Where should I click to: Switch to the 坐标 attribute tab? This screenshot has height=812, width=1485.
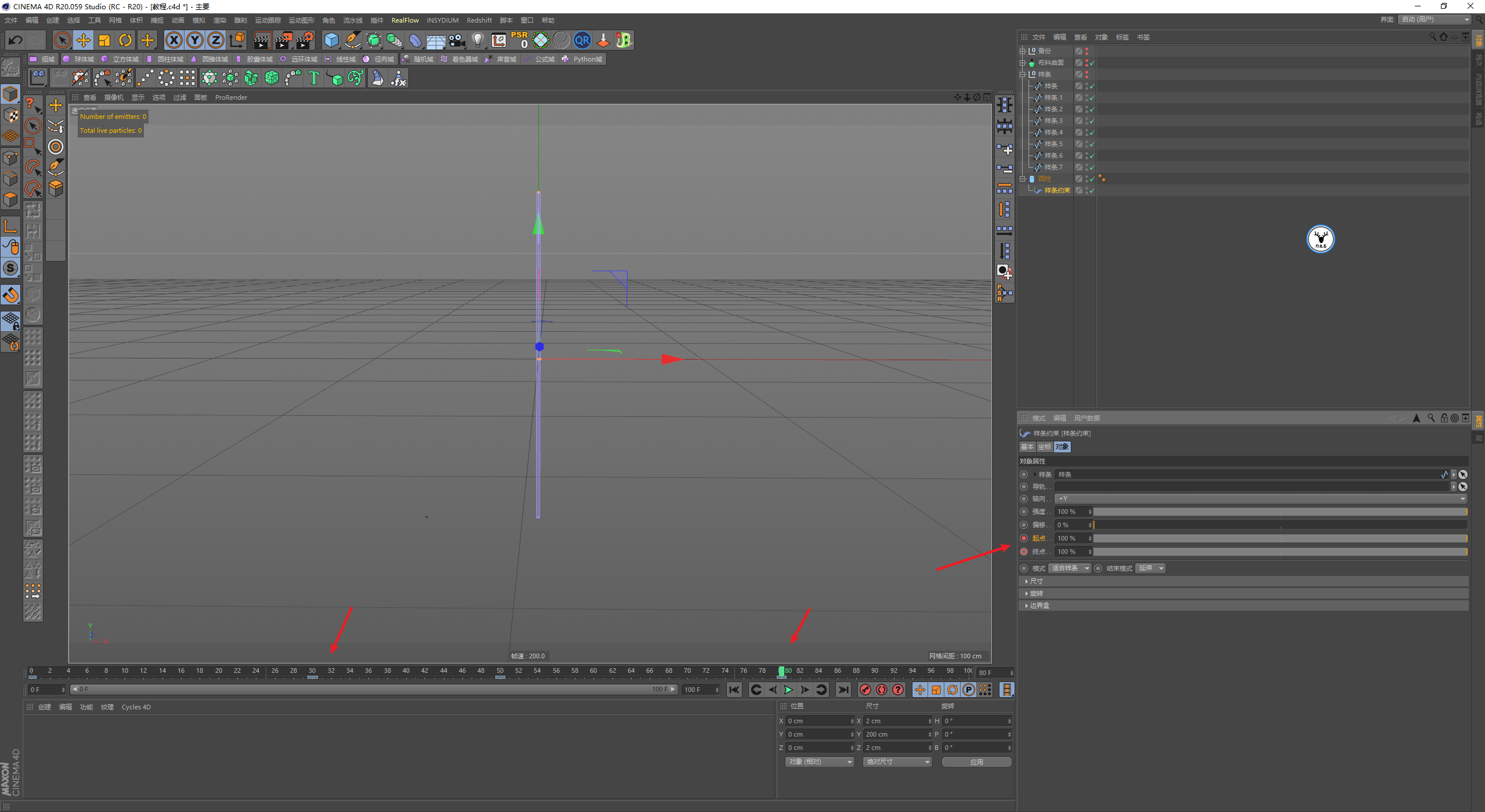[1044, 447]
